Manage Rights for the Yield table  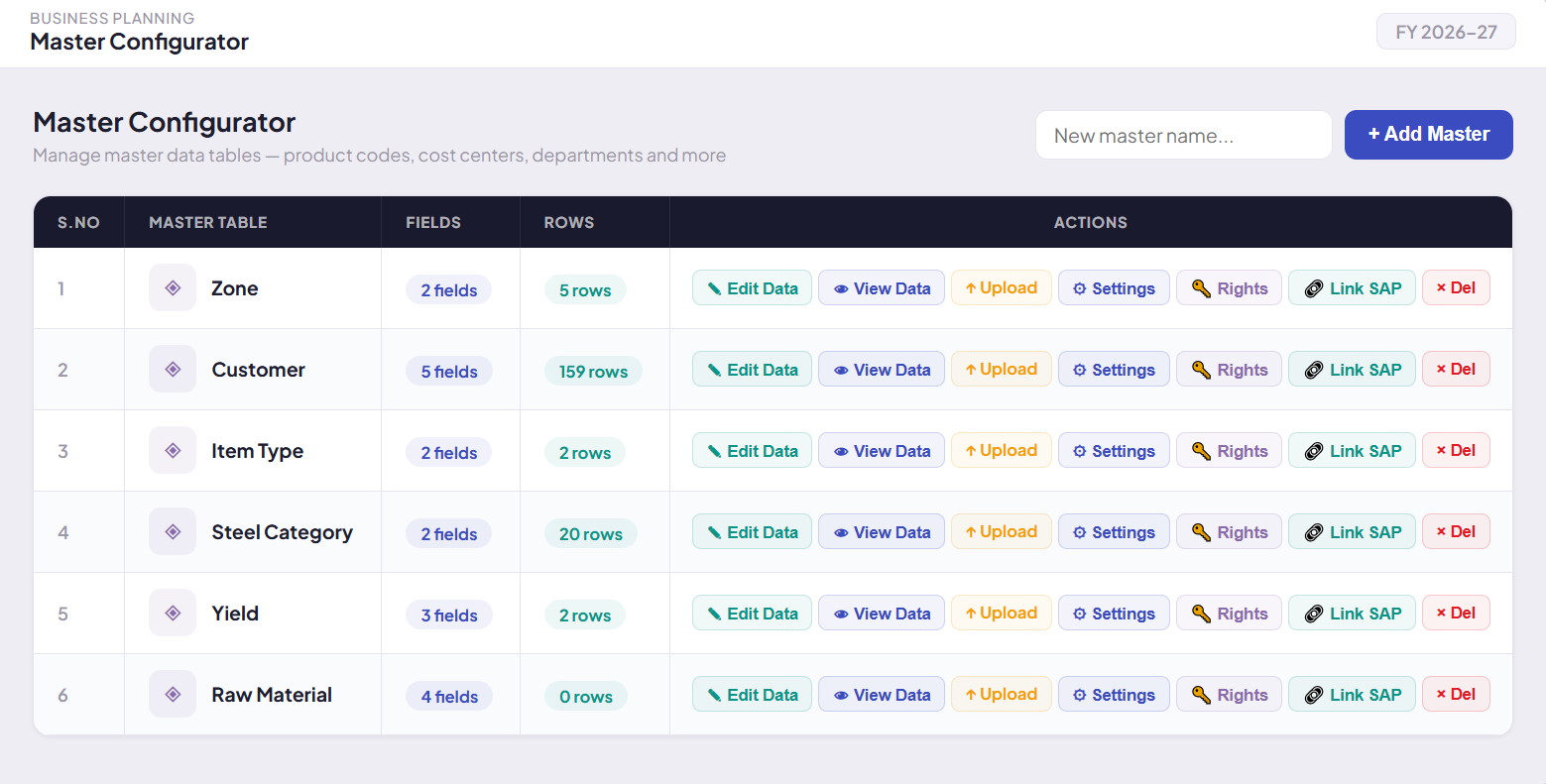(1229, 614)
